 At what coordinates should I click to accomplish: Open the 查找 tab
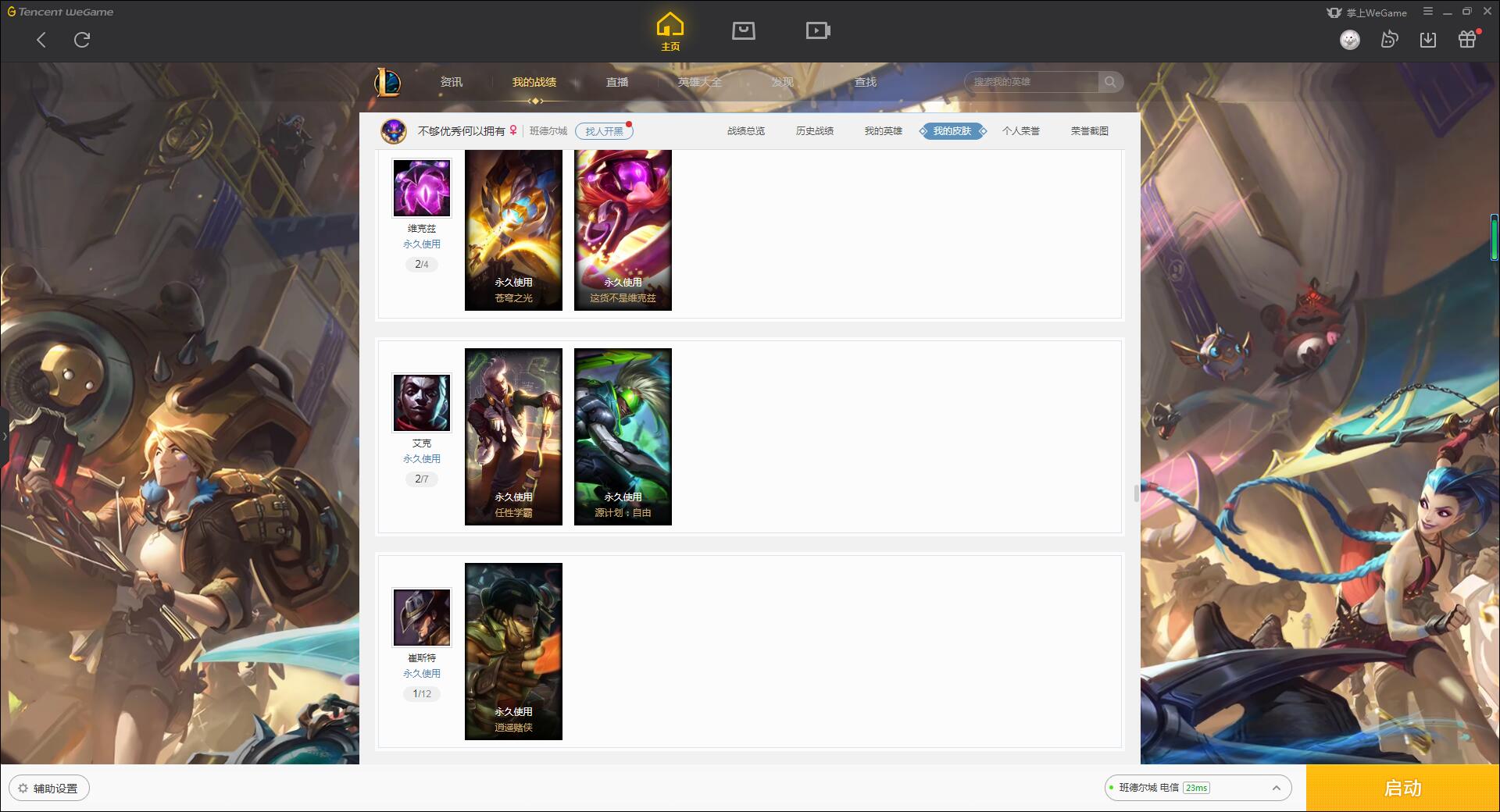tap(866, 82)
